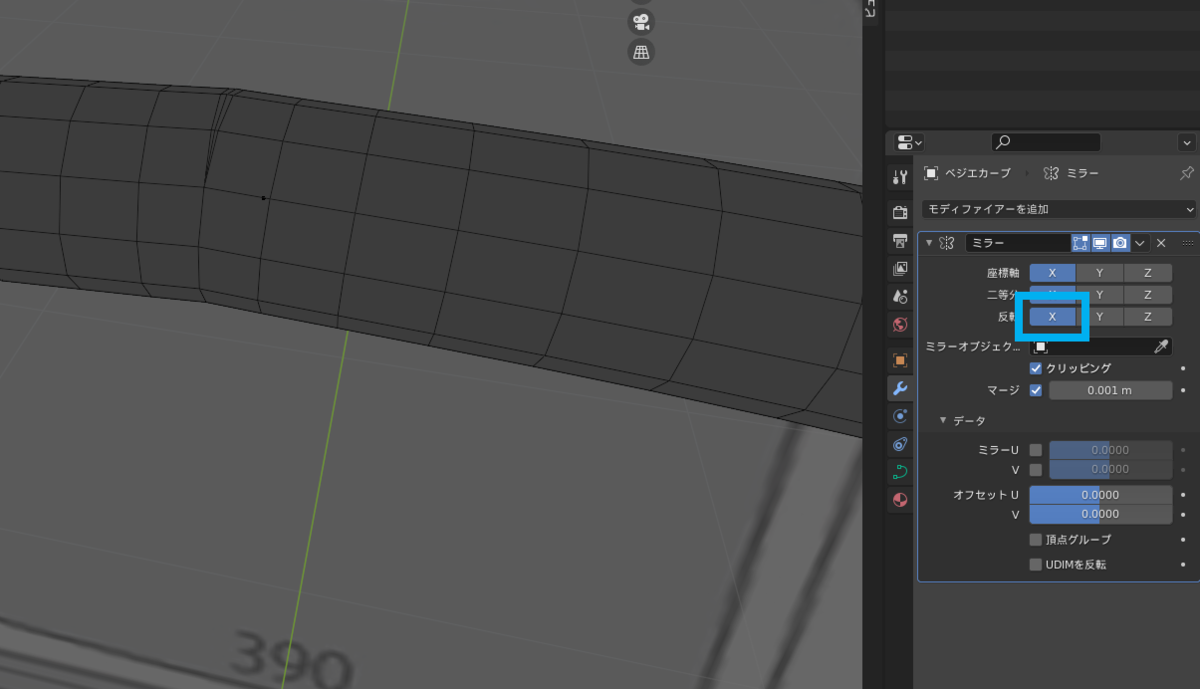
Task: Click the ミラーU value slider
Action: pyautogui.click(x=1110, y=450)
